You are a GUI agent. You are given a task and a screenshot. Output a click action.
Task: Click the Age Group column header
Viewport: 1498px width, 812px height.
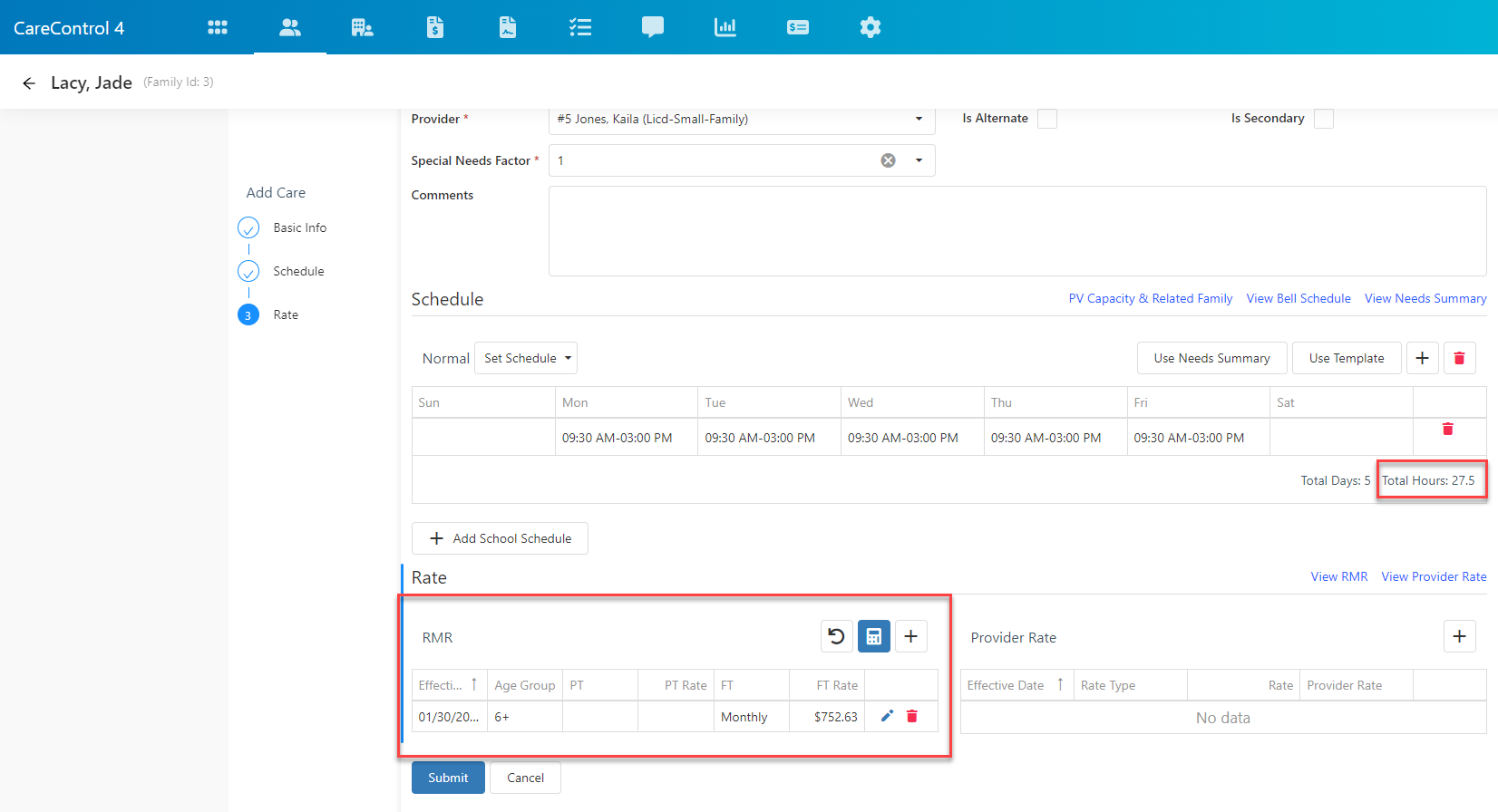pos(525,685)
